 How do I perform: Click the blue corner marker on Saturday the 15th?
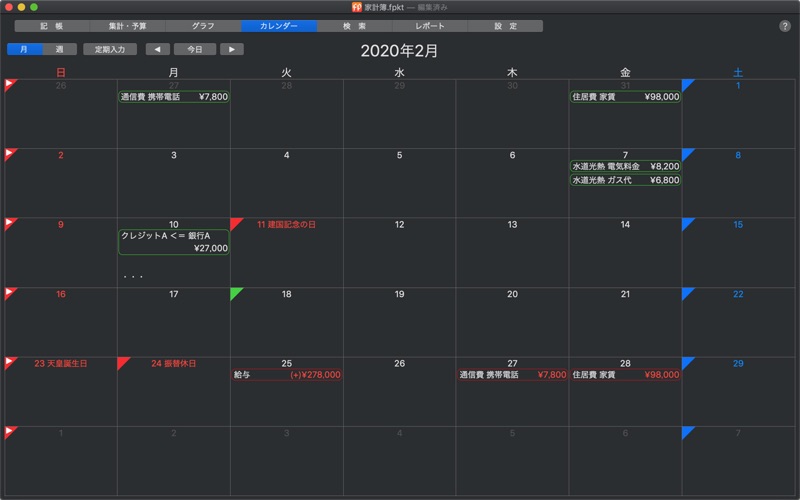coord(687,223)
